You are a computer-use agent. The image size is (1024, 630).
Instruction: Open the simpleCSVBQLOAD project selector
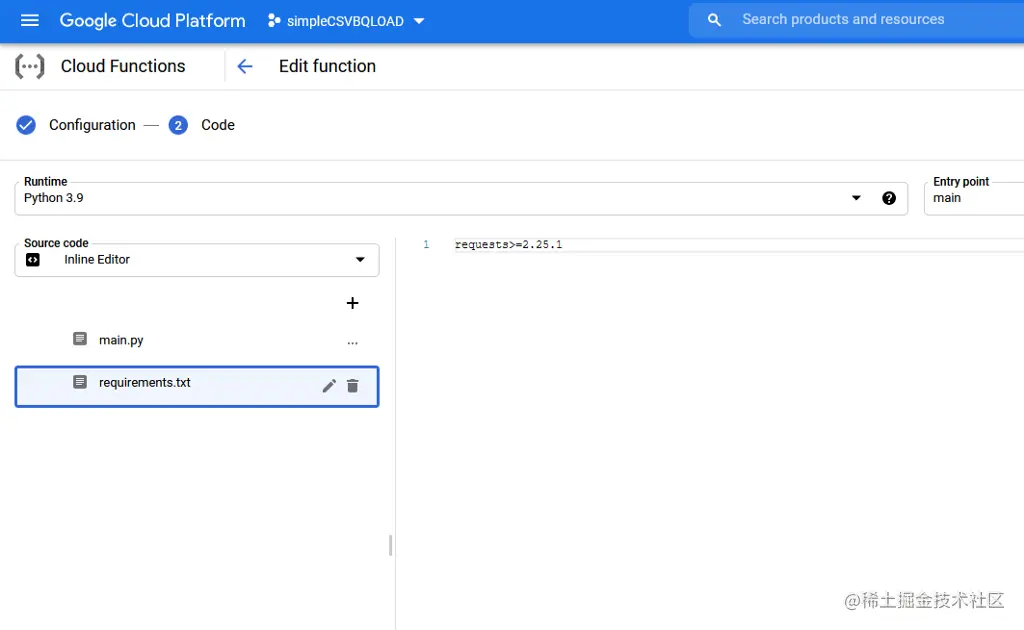coord(346,21)
